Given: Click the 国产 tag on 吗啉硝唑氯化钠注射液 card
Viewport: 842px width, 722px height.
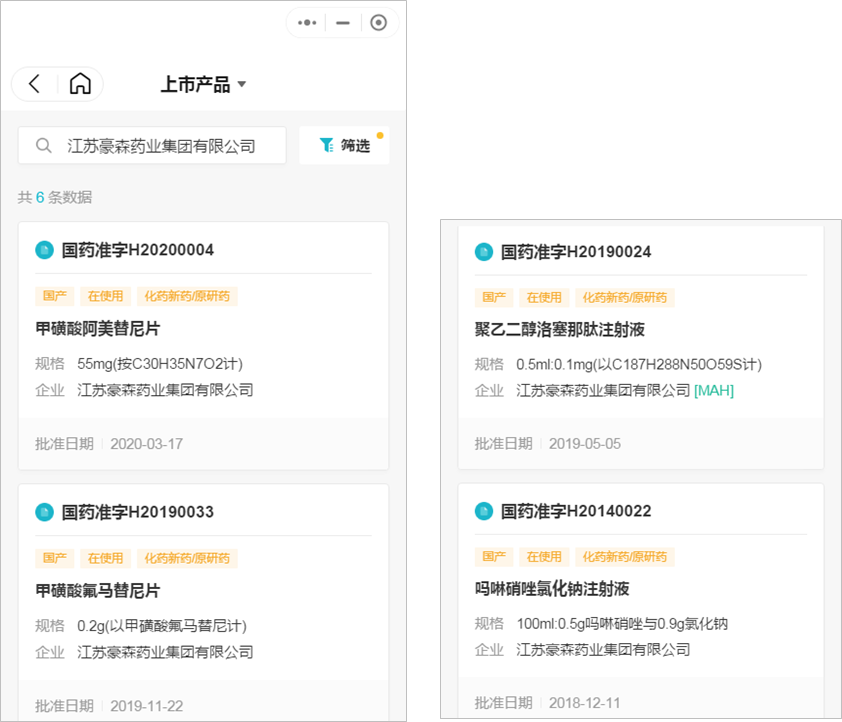Looking at the screenshot, I should [x=494, y=557].
